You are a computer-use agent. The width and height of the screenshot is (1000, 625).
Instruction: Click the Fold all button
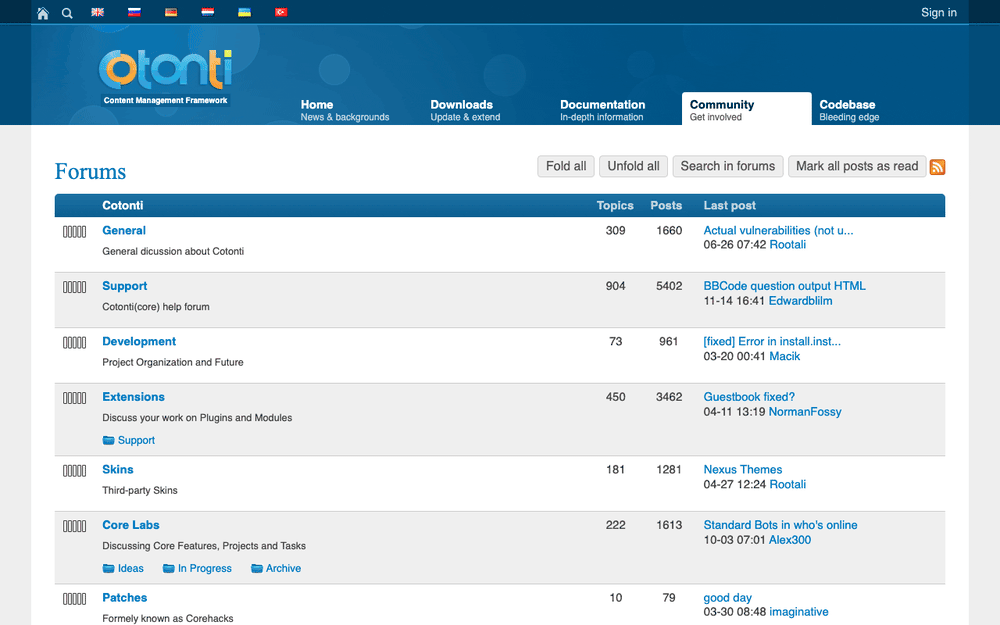pyautogui.click(x=566, y=166)
